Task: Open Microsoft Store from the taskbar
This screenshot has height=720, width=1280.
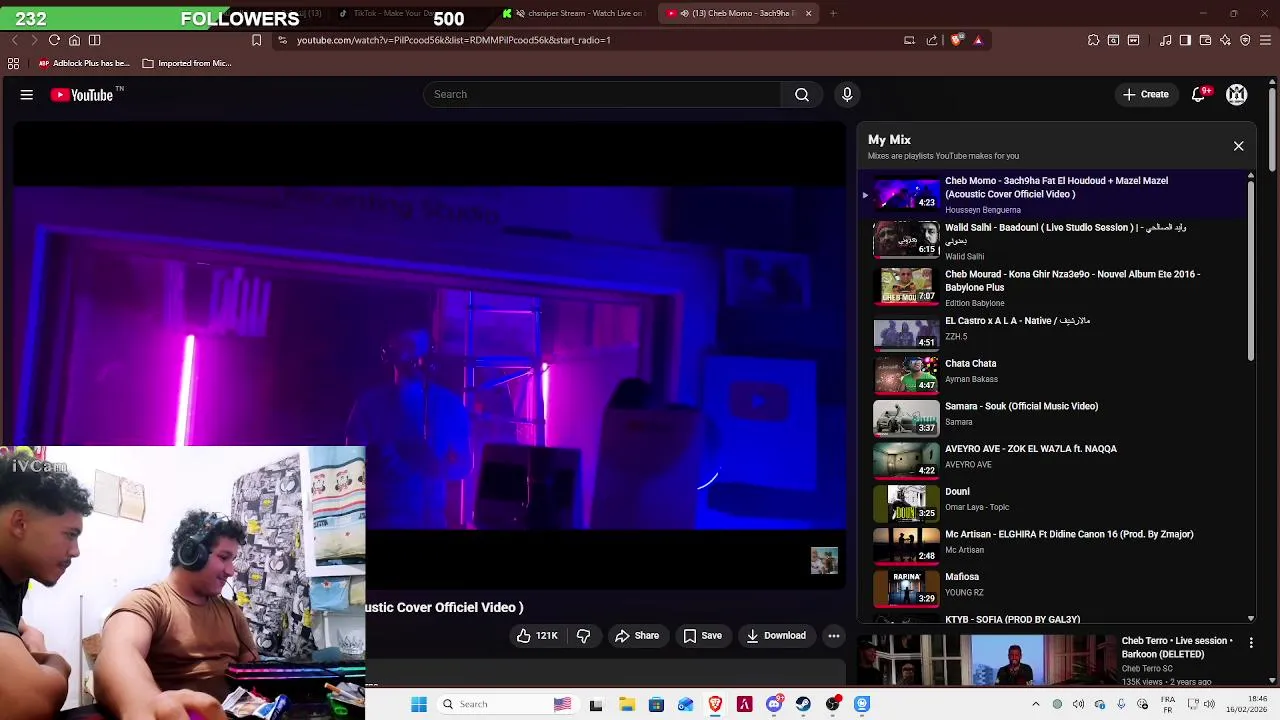Action: coord(656,704)
